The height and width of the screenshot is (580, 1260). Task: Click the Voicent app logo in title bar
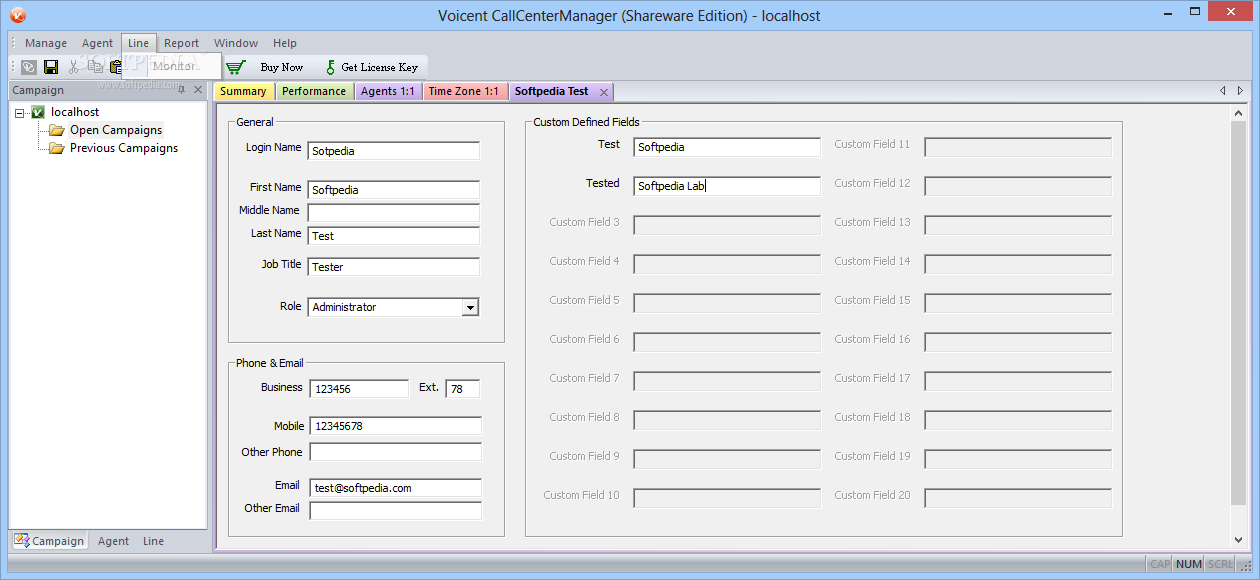(17, 15)
